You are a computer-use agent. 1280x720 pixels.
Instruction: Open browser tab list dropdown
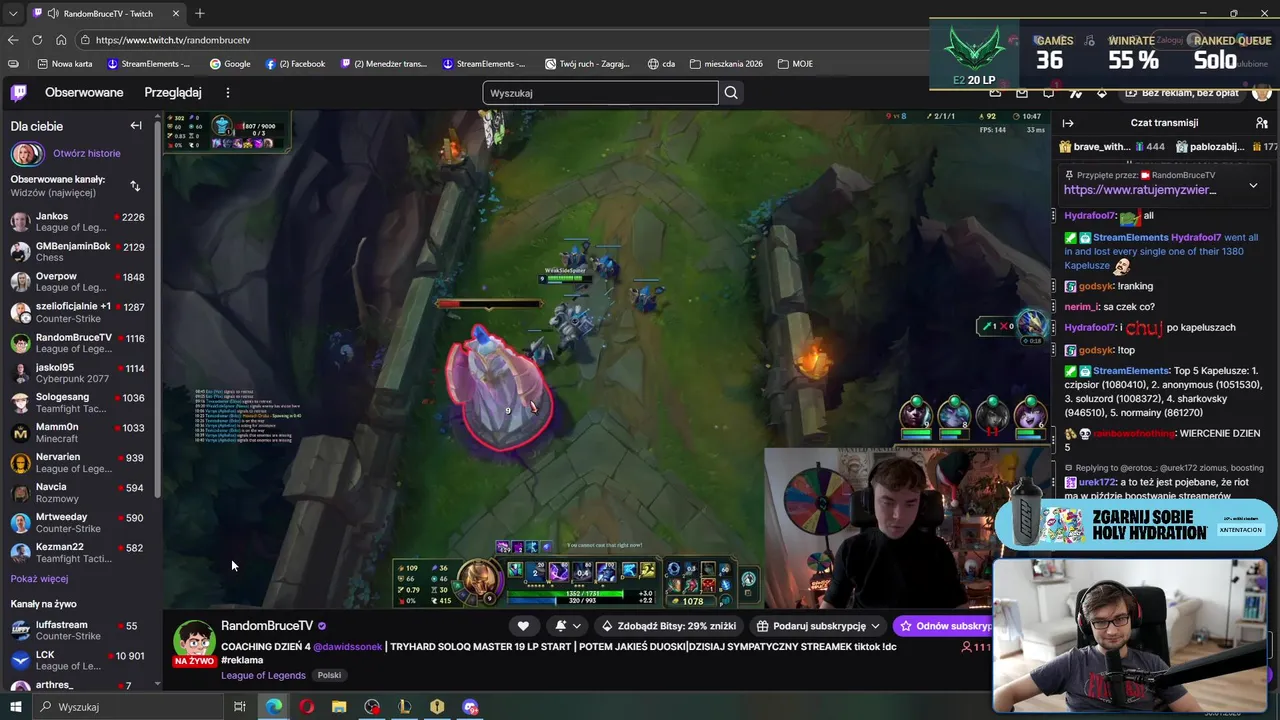coord(12,13)
